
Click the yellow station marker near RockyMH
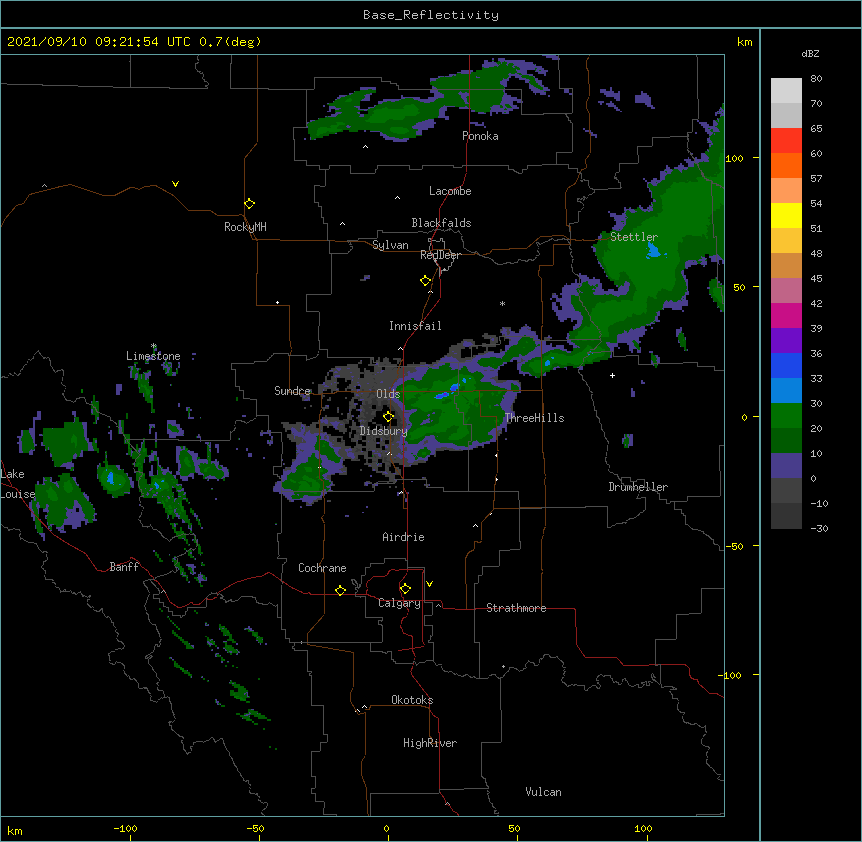pyautogui.click(x=249, y=204)
